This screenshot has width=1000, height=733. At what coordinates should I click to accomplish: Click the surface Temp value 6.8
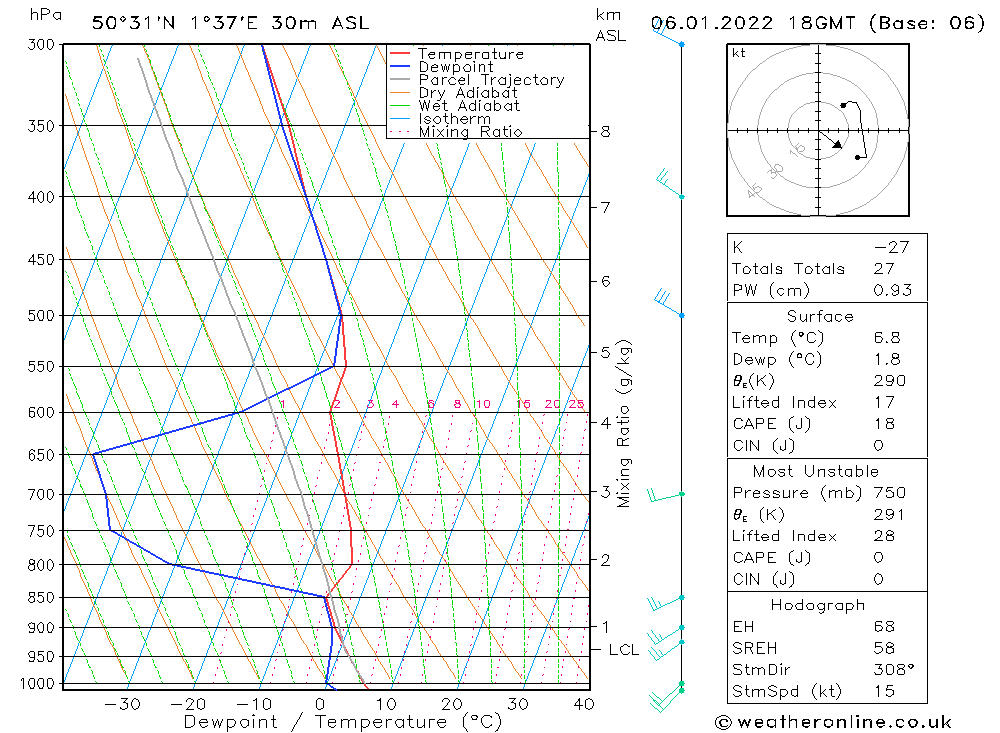(886, 337)
